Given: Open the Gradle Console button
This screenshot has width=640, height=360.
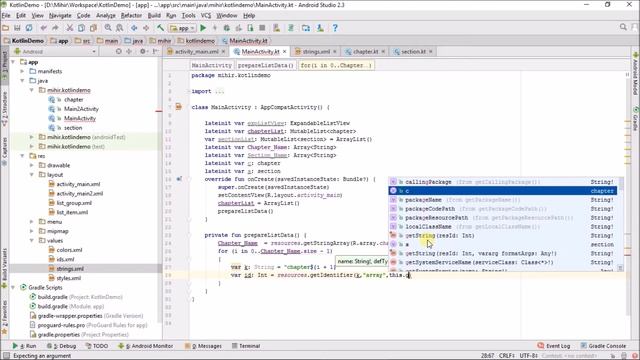Looking at the screenshot, I should tap(603, 346).
